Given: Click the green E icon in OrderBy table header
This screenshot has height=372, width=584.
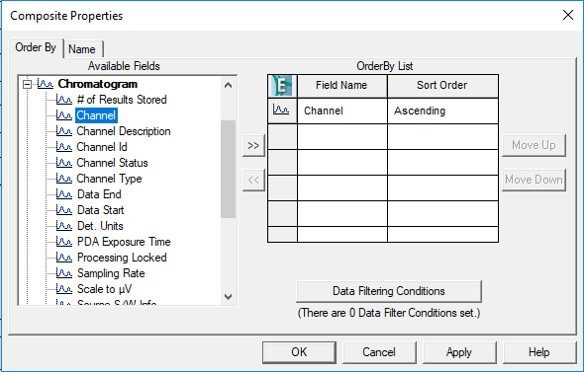Looking at the screenshot, I should pyautogui.click(x=282, y=86).
